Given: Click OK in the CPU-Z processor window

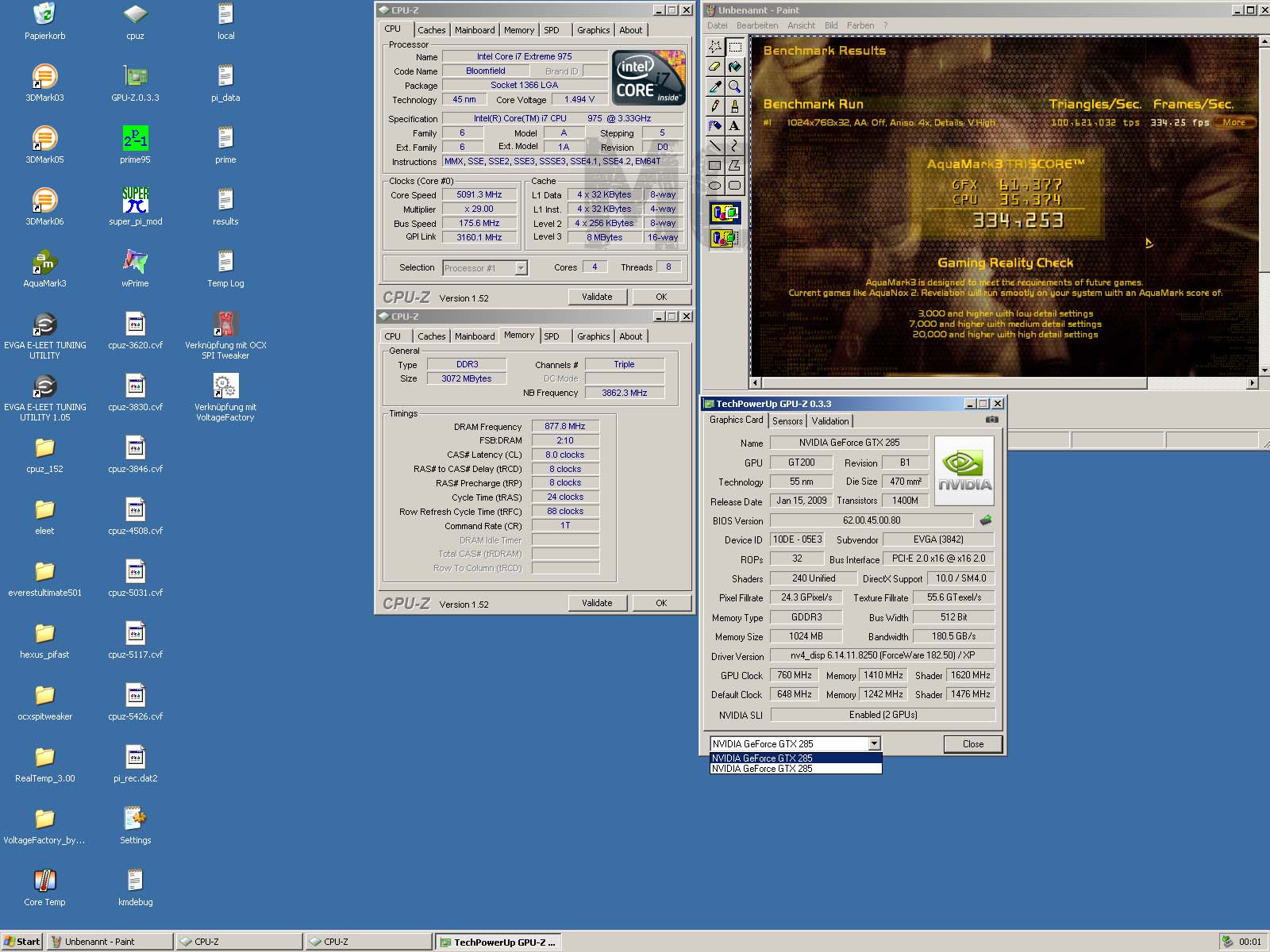Looking at the screenshot, I should (x=661, y=297).
